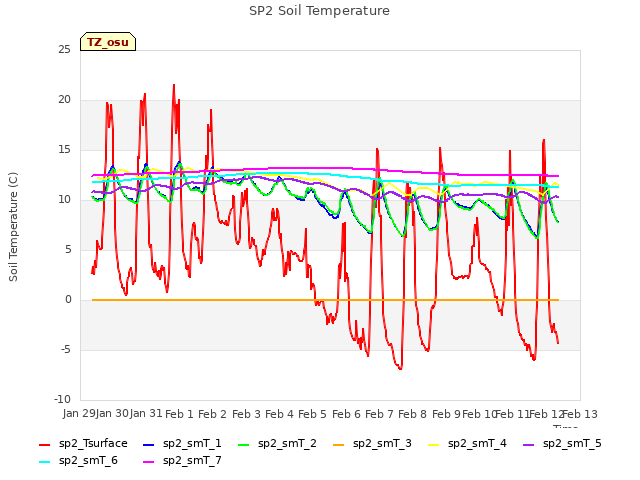This screenshot has height=480, width=640.
Task: Click the Feb 2 x-axis tick label
Action: (x=212, y=414)
